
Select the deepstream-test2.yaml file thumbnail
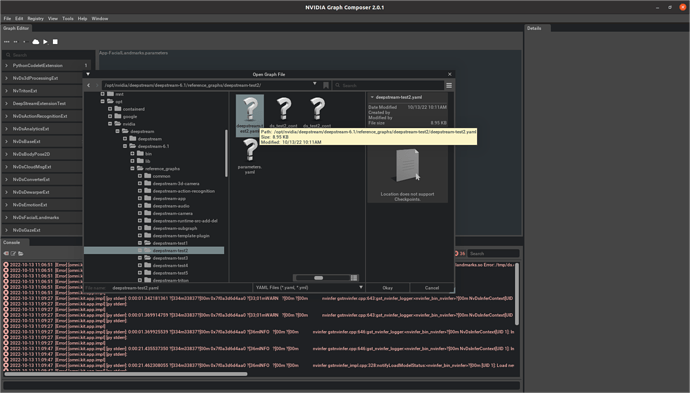click(x=250, y=115)
